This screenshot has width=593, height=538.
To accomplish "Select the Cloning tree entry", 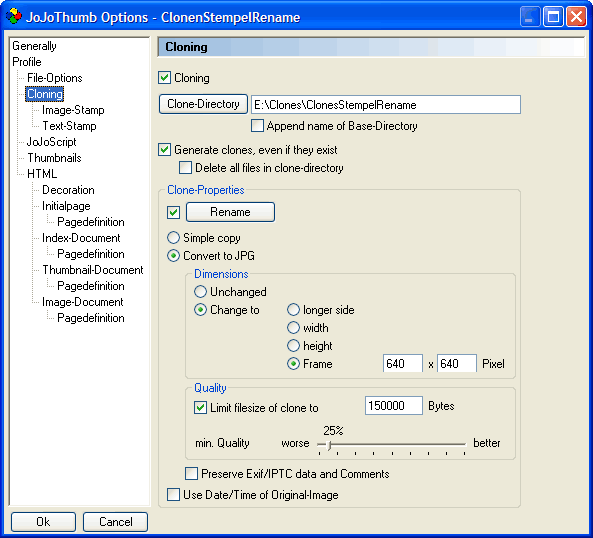I will click(x=45, y=94).
